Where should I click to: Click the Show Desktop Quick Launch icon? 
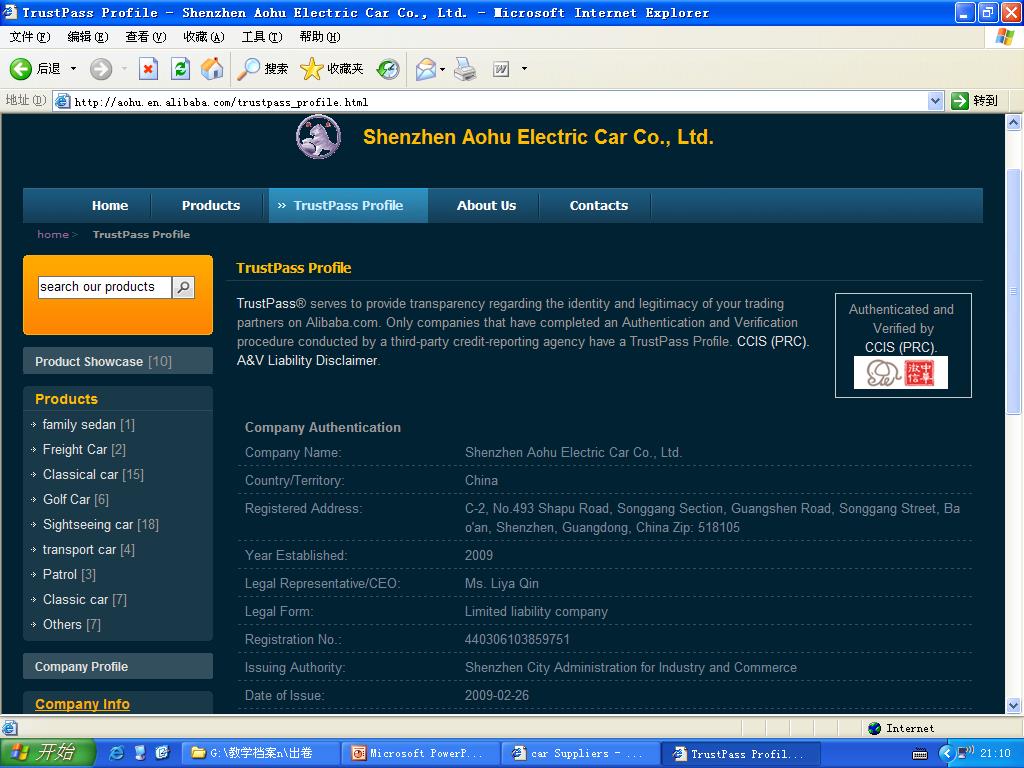(x=140, y=754)
